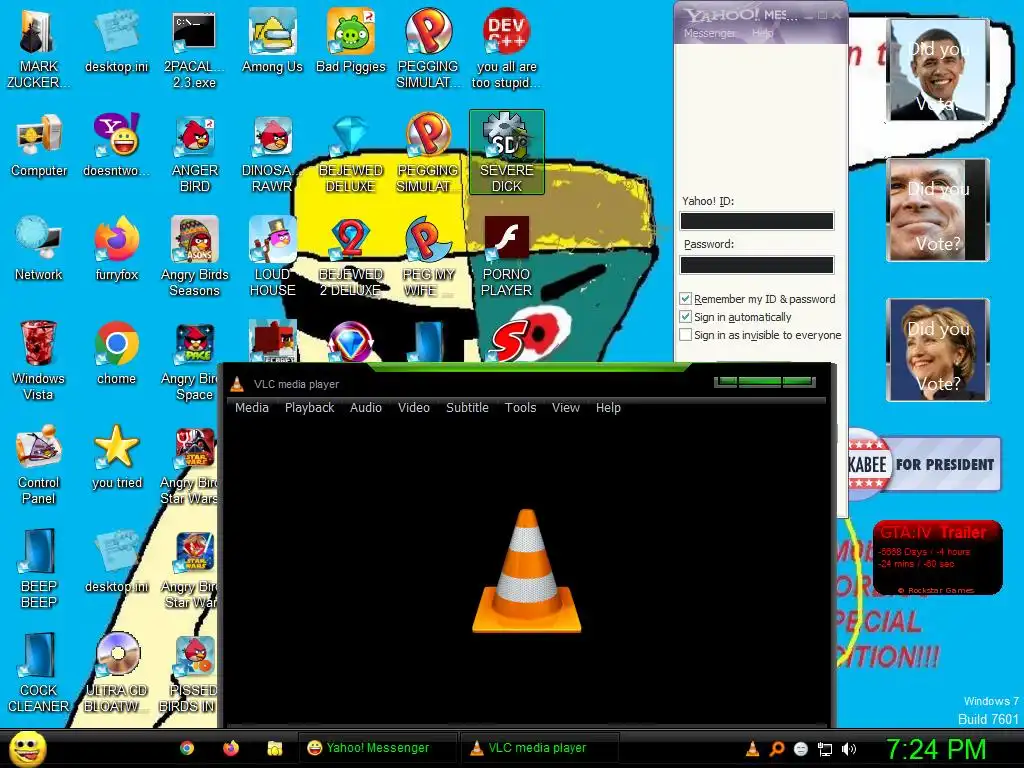Open the doesntwo Yahoo desktop icon

pyautogui.click(x=117, y=146)
